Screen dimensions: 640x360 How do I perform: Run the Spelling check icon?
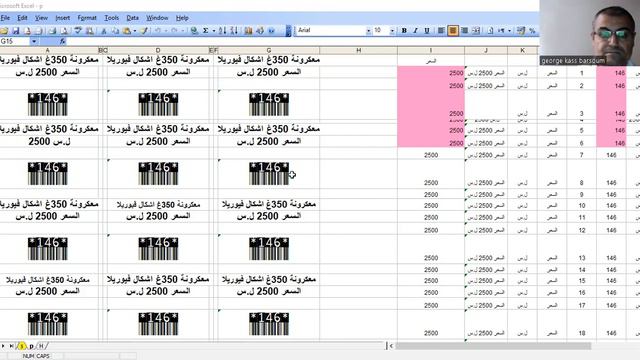point(78,31)
